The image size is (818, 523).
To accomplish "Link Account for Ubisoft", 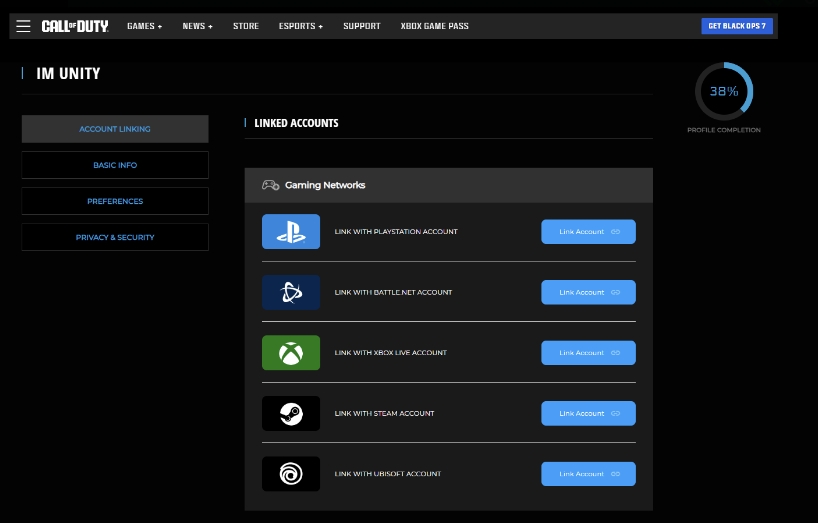I will click(588, 474).
